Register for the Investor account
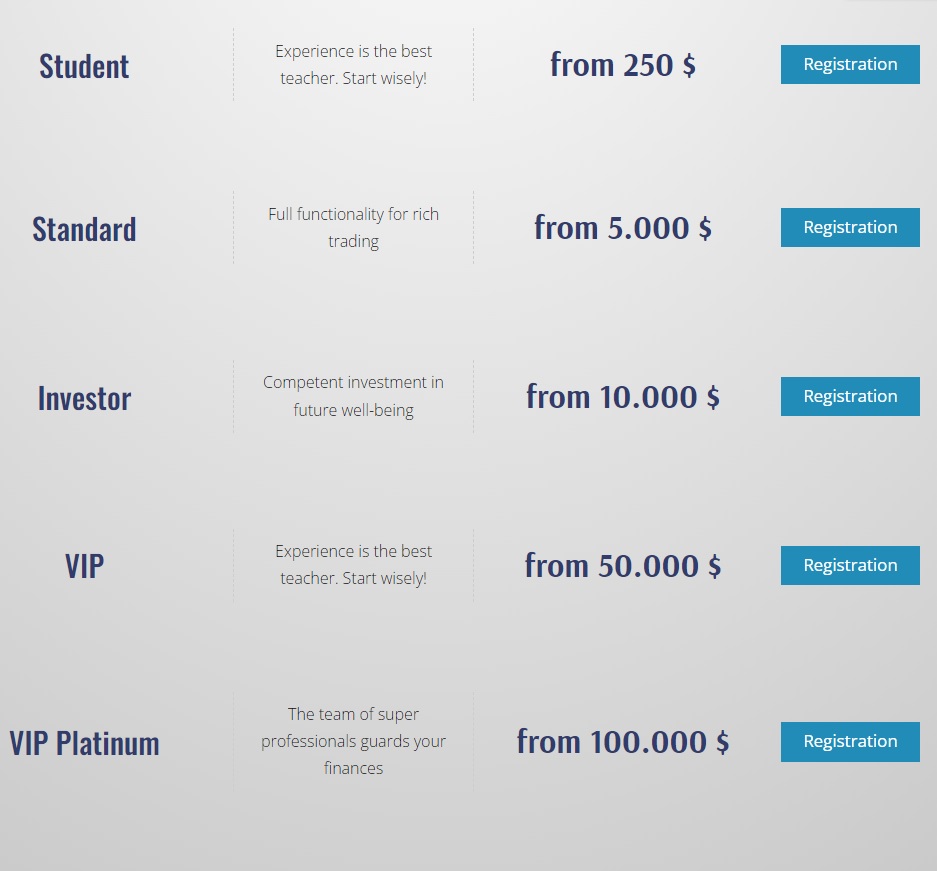Image resolution: width=937 pixels, height=871 pixels. (x=850, y=397)
